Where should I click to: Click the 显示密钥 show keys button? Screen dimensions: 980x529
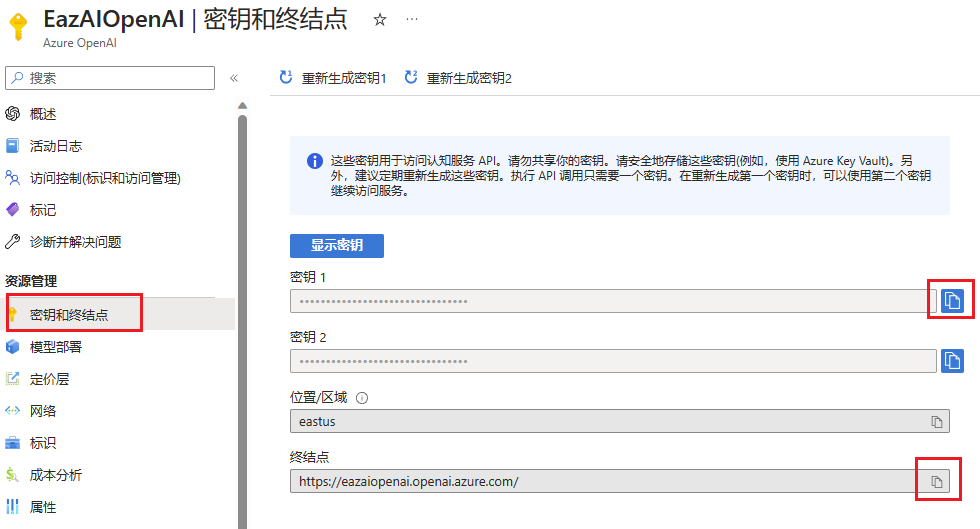point(337,245)
